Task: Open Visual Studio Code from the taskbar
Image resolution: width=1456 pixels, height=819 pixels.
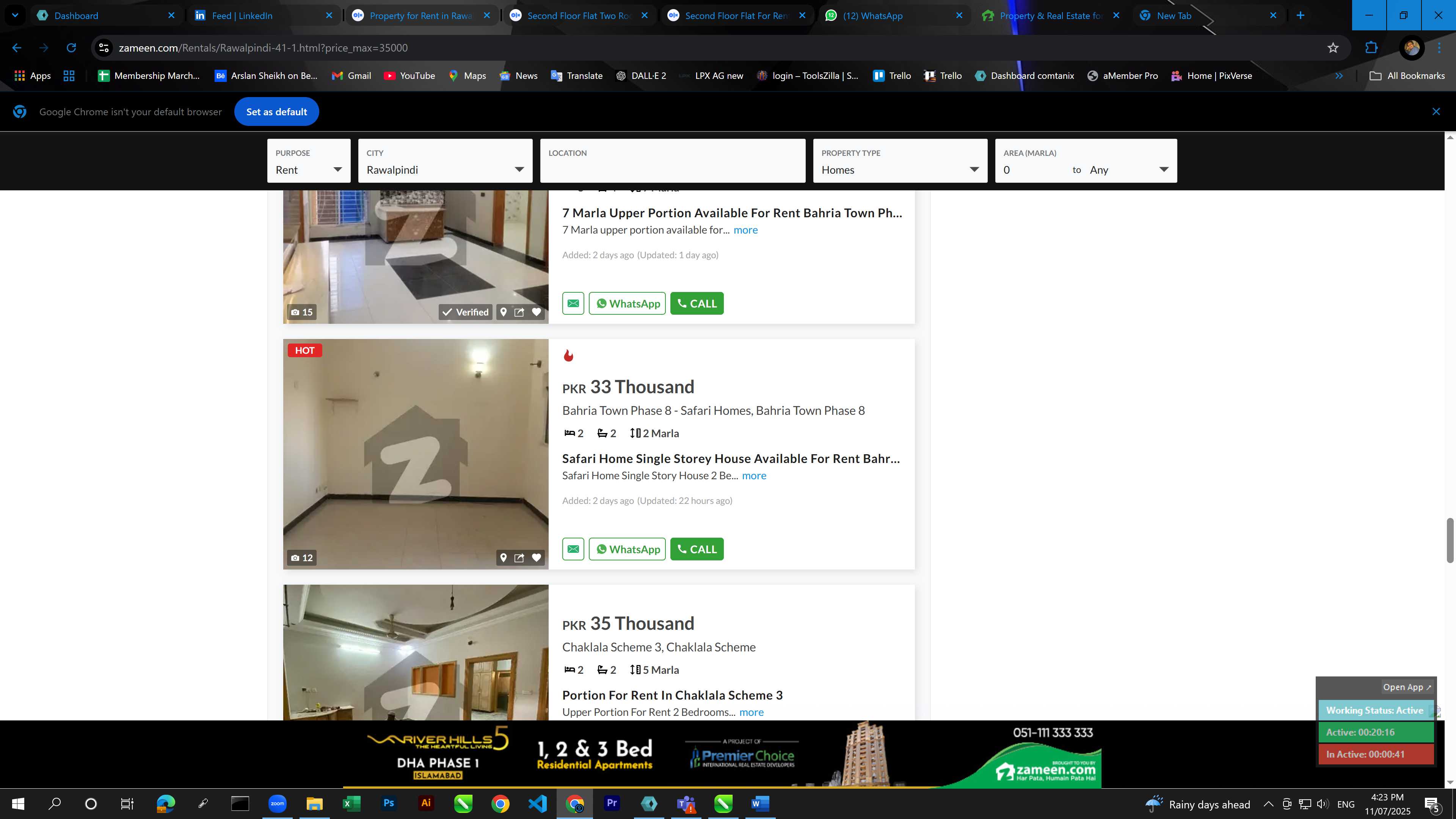Action: pyautogui.click(x=538, y=804)
